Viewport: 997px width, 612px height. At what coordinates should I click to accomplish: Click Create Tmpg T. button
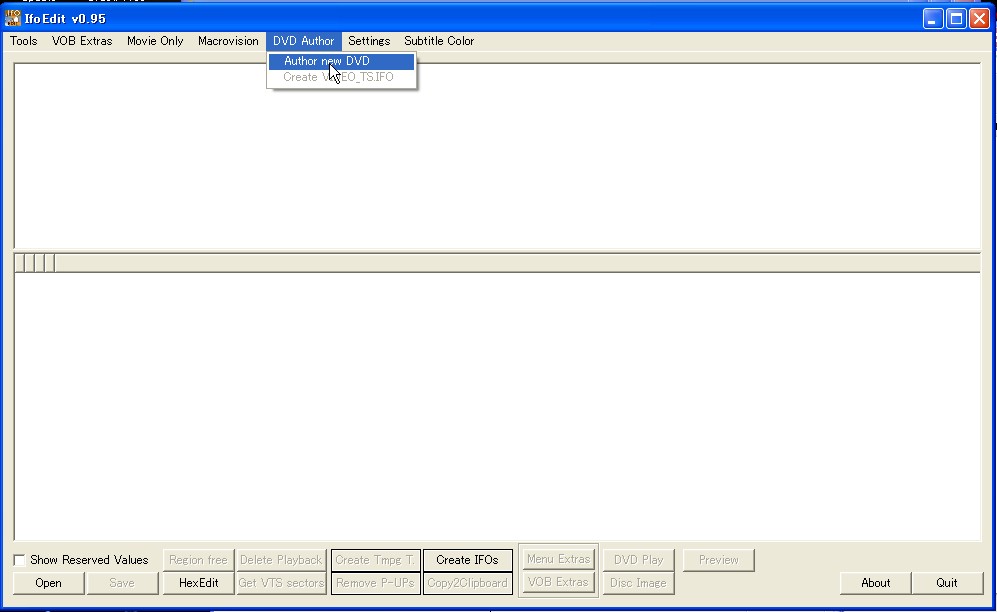click(375, 560)
